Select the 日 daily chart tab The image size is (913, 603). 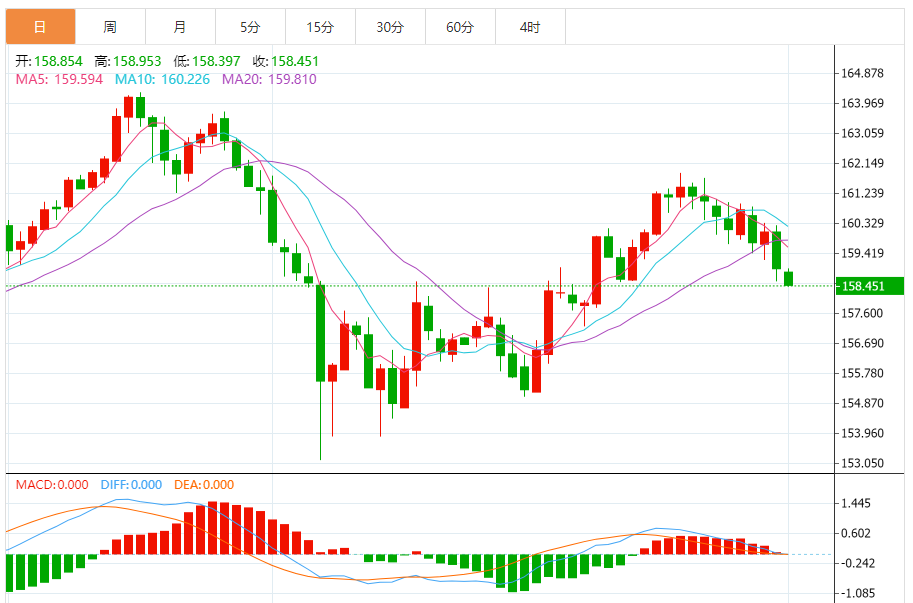tap(40, 27)
